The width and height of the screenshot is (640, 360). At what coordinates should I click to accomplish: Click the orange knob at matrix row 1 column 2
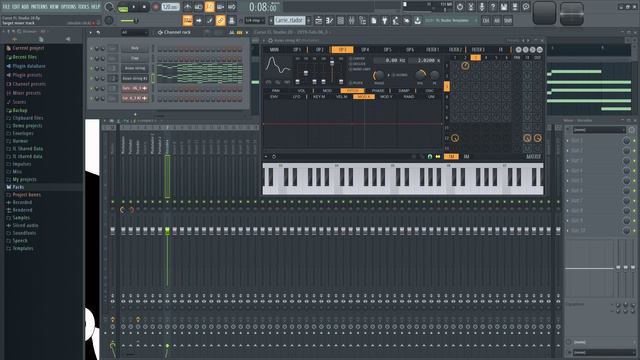pos(465,66)
